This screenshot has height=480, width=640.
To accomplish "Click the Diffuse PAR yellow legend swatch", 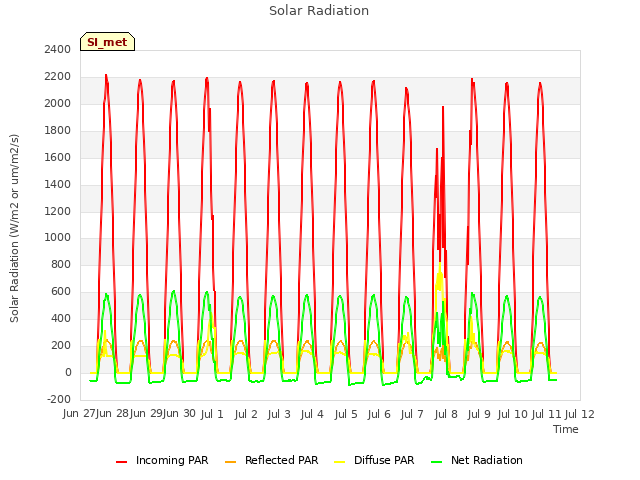I will (x=340, y=462).
